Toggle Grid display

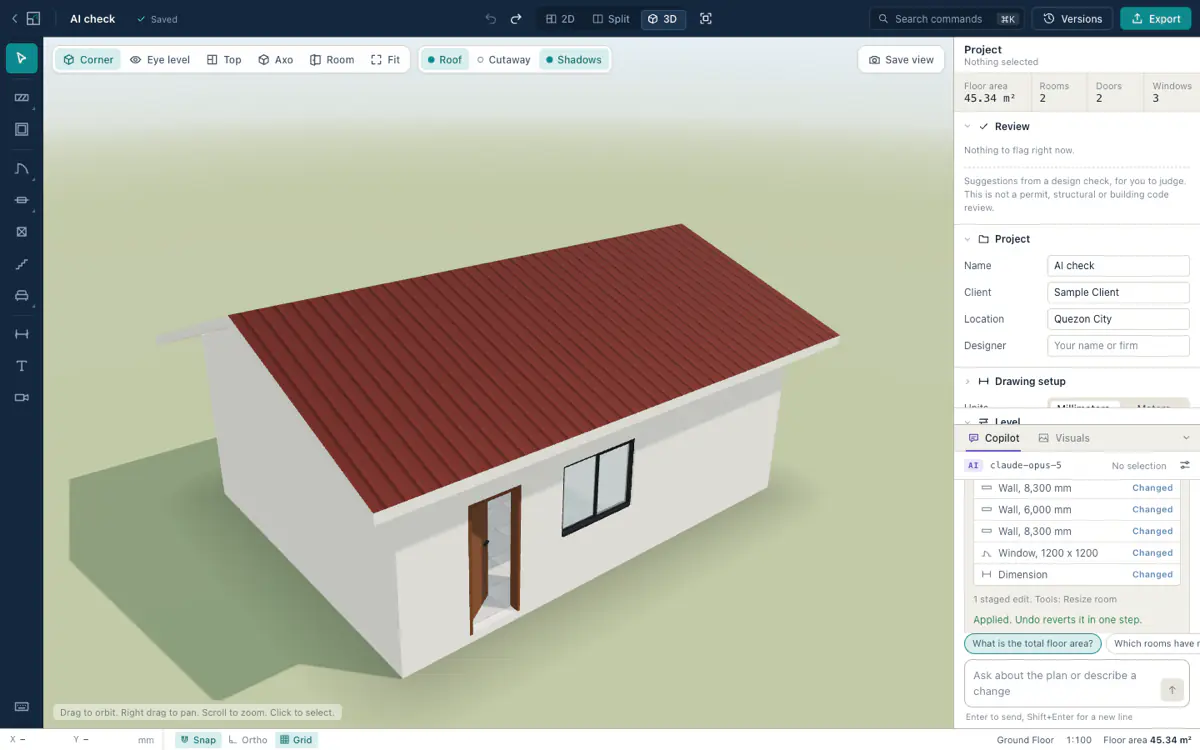coord(296,740)
